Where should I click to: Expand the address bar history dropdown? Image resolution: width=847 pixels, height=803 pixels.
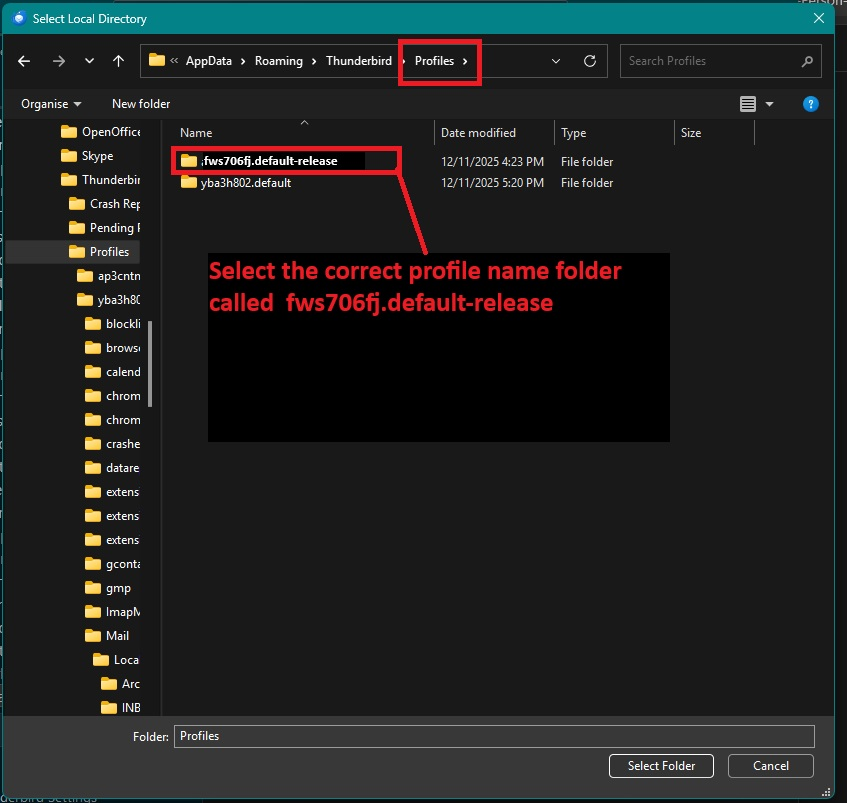click(557, 61)
